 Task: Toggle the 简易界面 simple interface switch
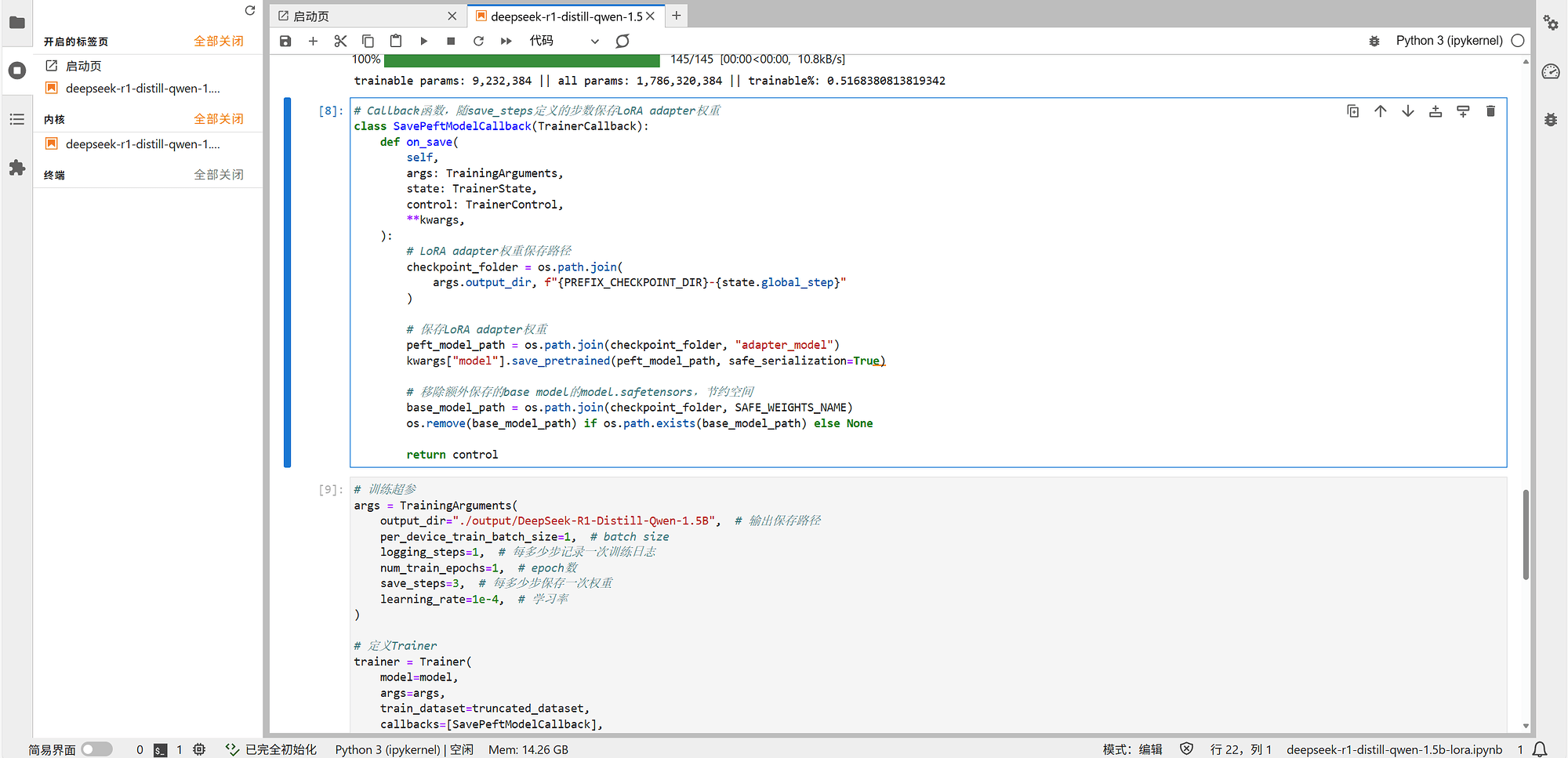pos(96,749)
